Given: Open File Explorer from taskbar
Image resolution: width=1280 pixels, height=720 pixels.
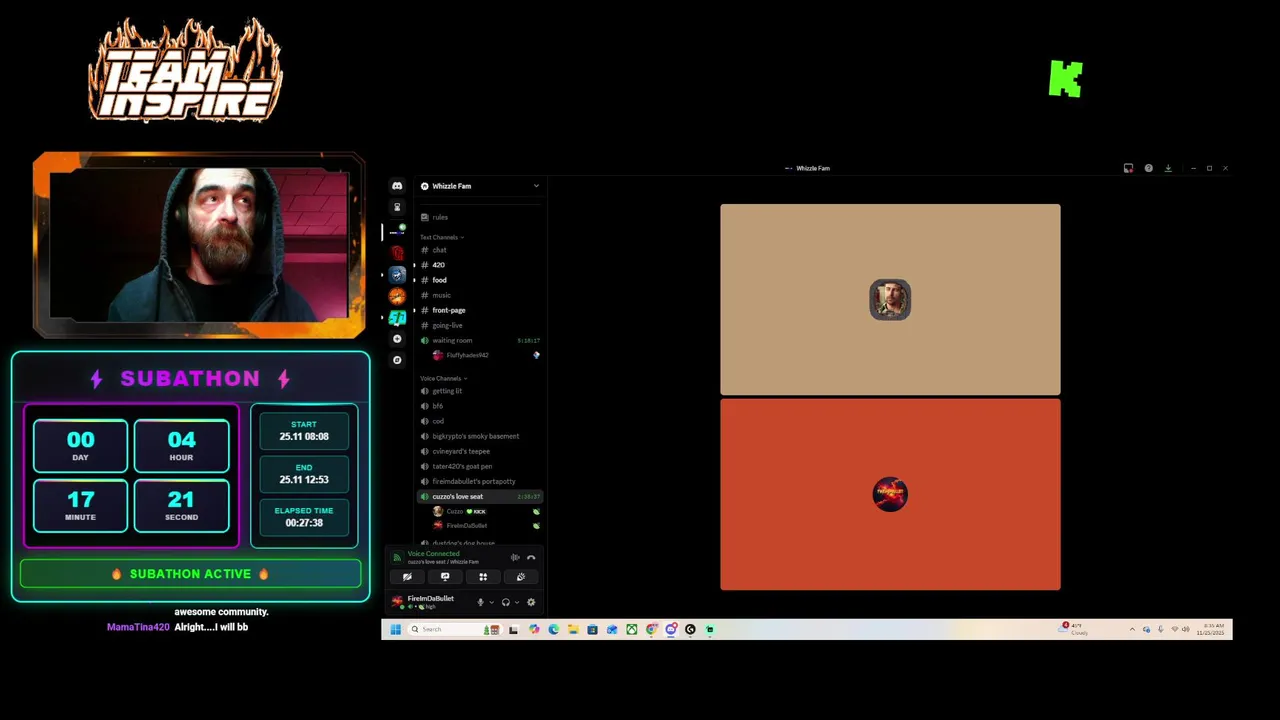Looking at the screenshot, I should point(573,629).
